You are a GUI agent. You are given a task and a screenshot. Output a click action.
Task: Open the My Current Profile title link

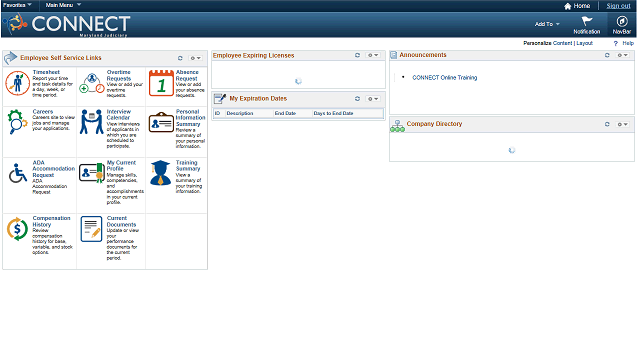click(x=121, y=166)
